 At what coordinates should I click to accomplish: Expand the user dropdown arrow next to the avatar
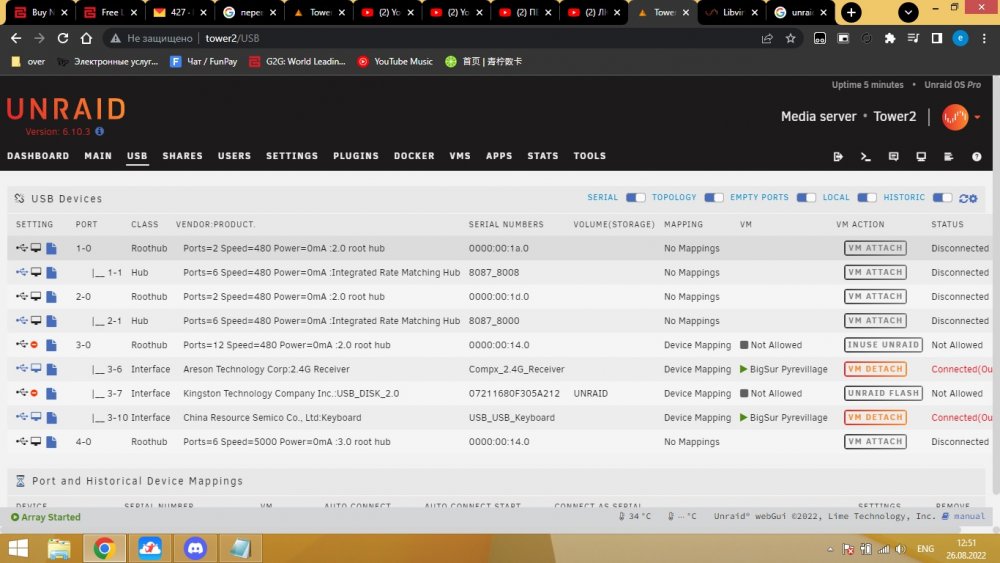(x=977, y=117)
